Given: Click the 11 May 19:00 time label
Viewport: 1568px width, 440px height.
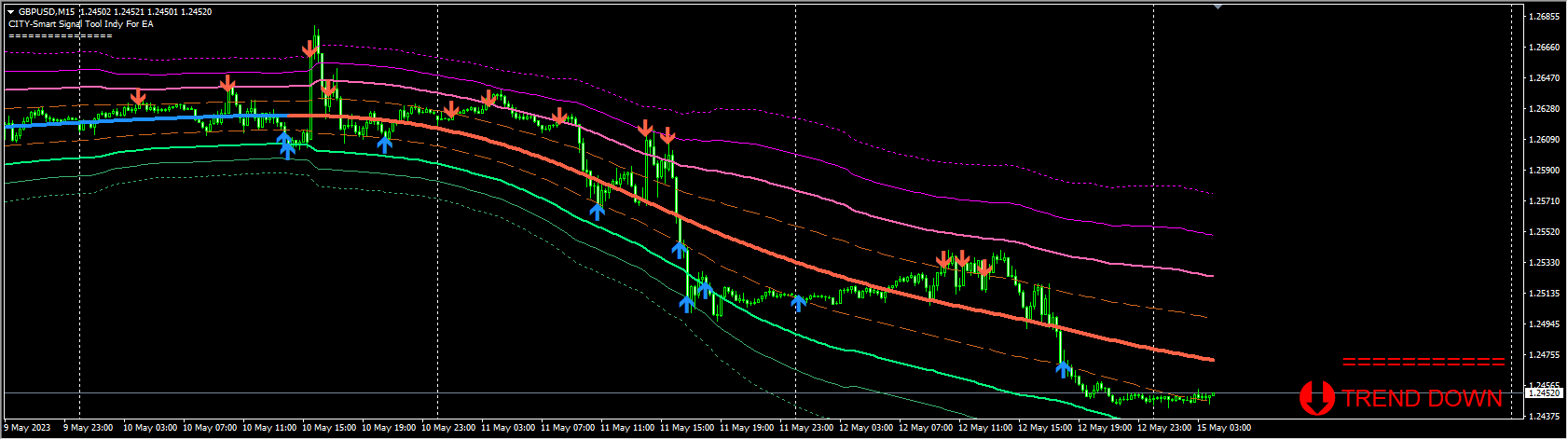Looking at the screenshot, I should (747, 428).
